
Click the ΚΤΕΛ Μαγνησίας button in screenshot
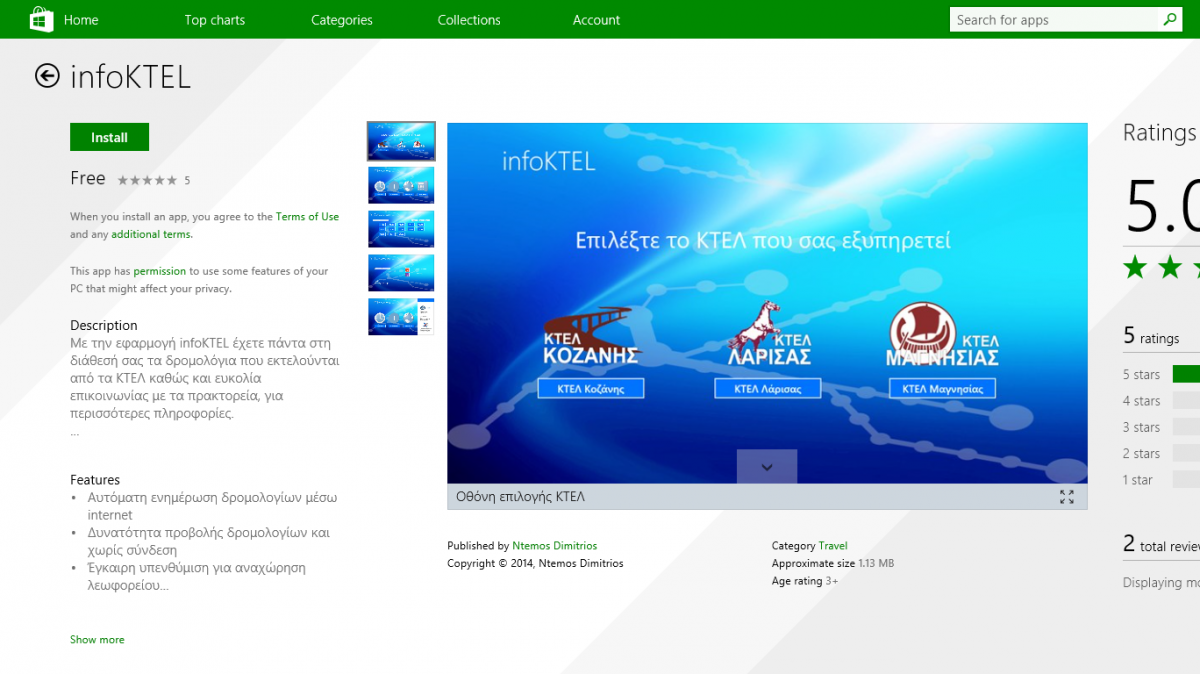click(942, 388)
